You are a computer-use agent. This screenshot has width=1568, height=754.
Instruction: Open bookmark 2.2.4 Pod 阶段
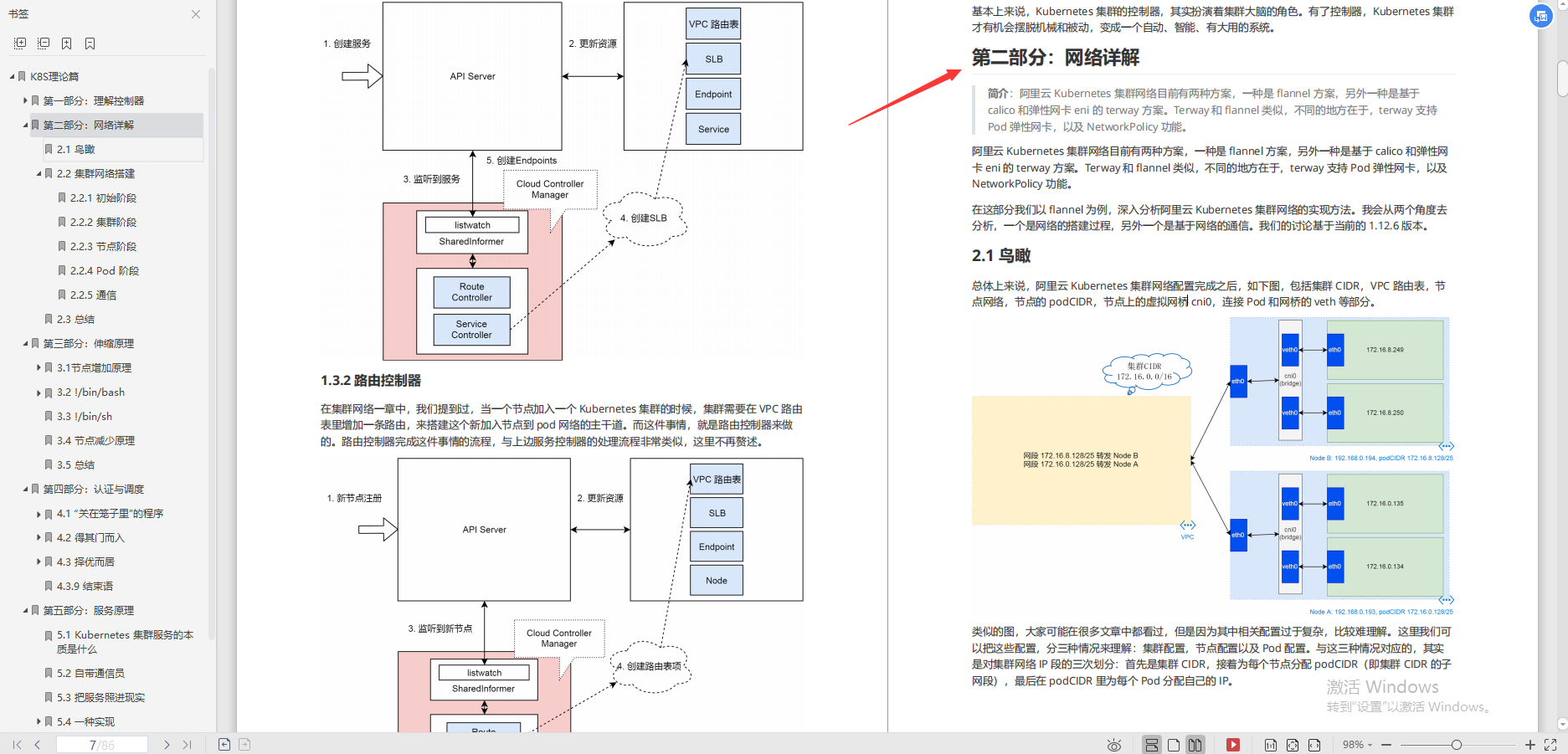coord(105,270)
